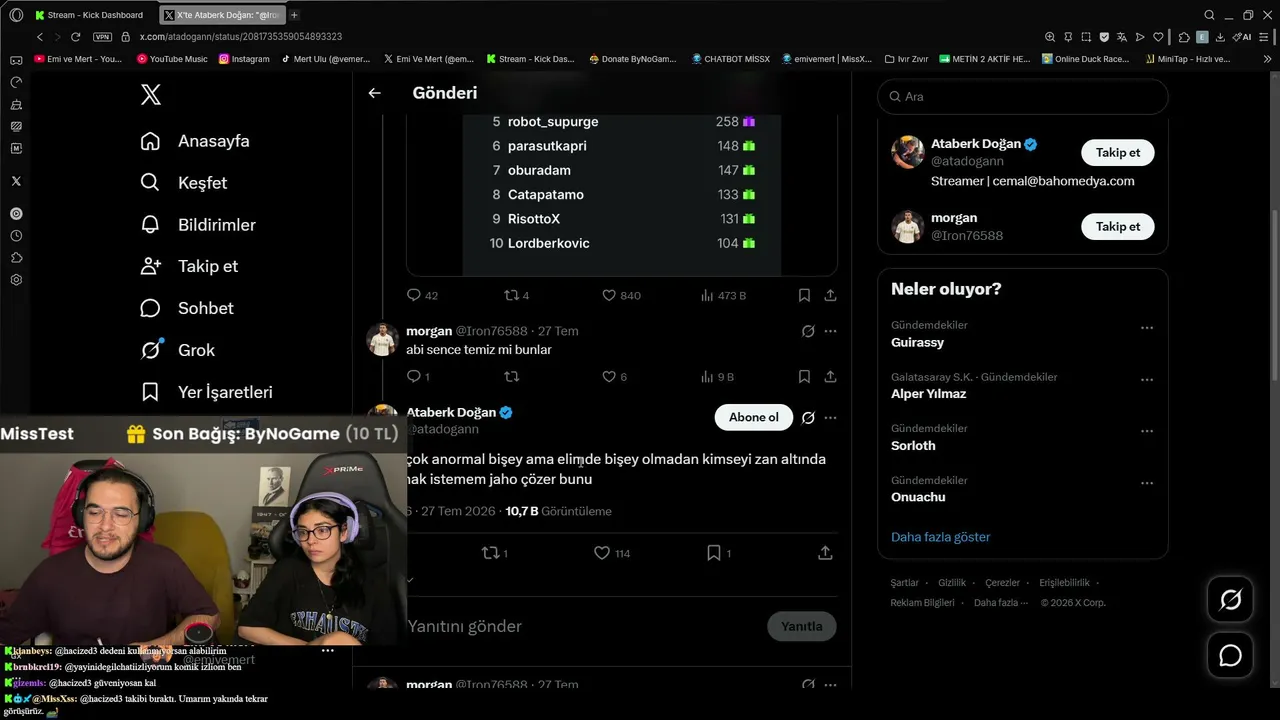This screenshot has height=720, width=1280.
Task: Click the Yanıtla reply button
Action: pyautogui.click(x=802, y=626)
